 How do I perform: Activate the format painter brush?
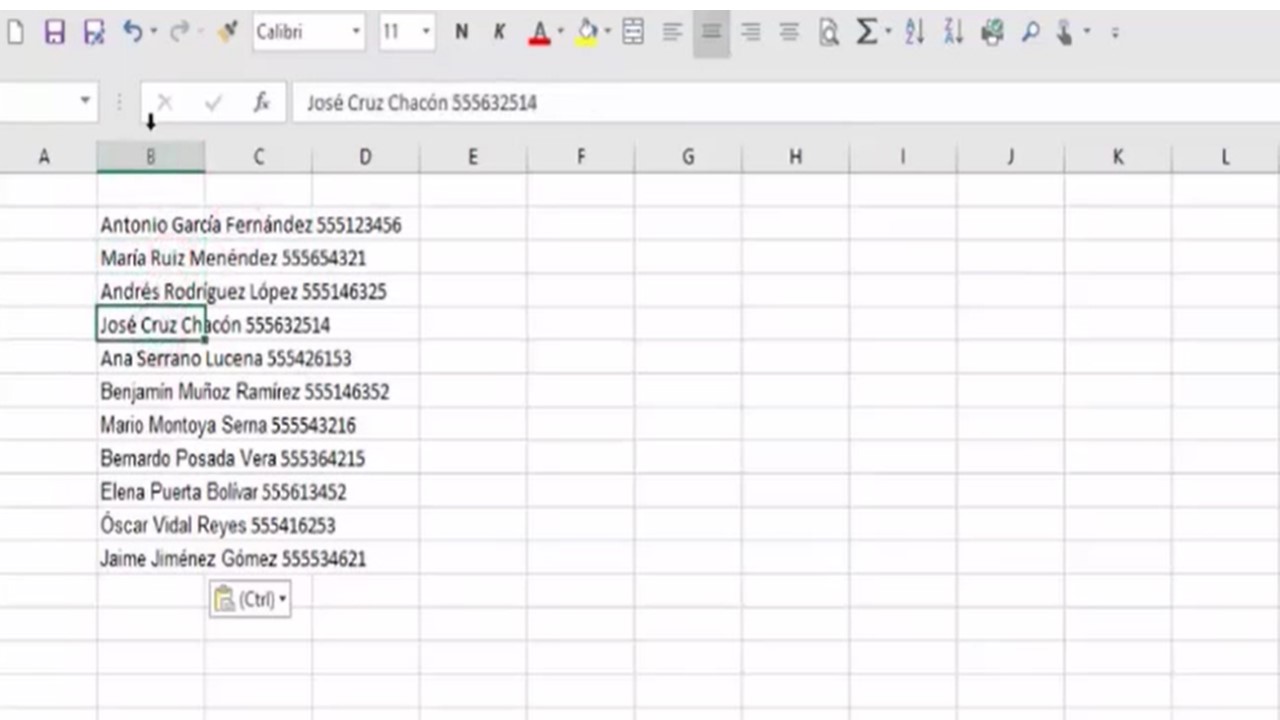227,32
